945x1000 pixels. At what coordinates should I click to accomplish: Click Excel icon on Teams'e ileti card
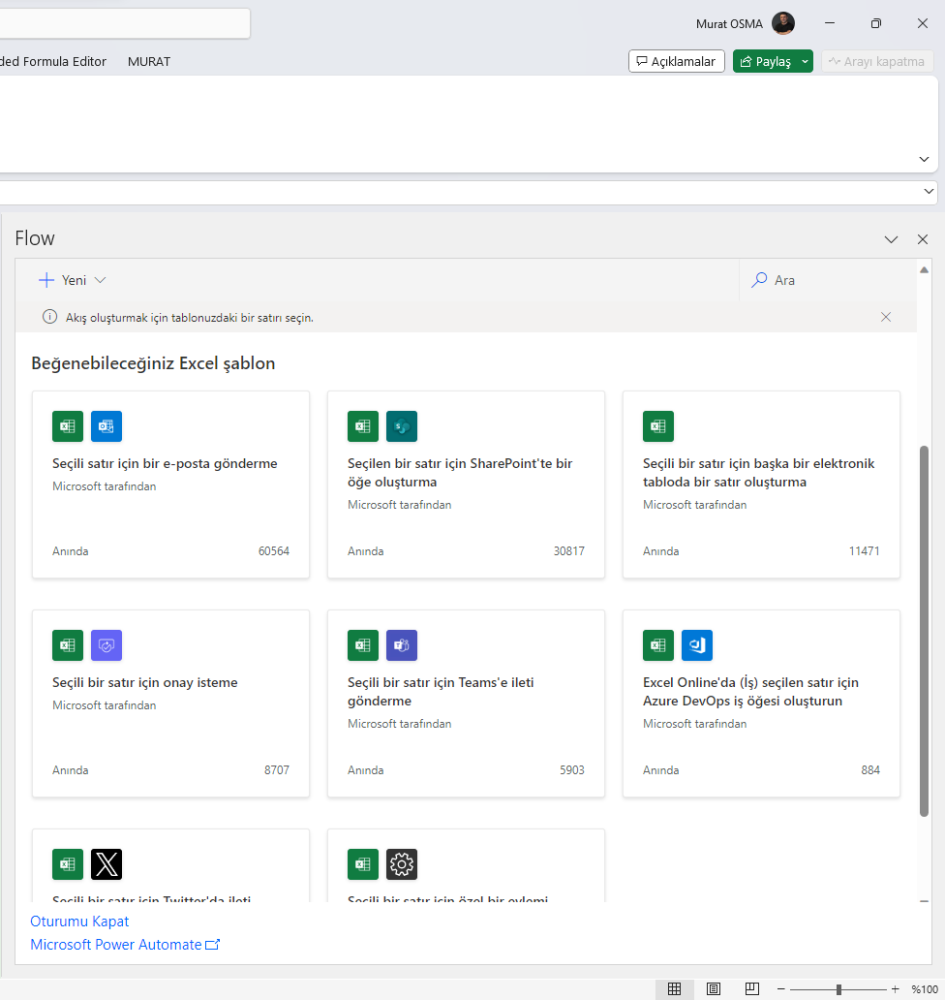[363, 645]
